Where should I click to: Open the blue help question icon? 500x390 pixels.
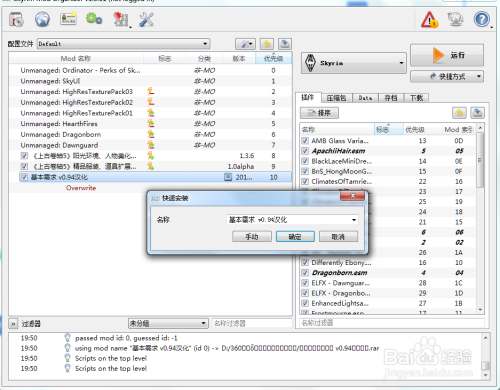click(x=482, y=19)
